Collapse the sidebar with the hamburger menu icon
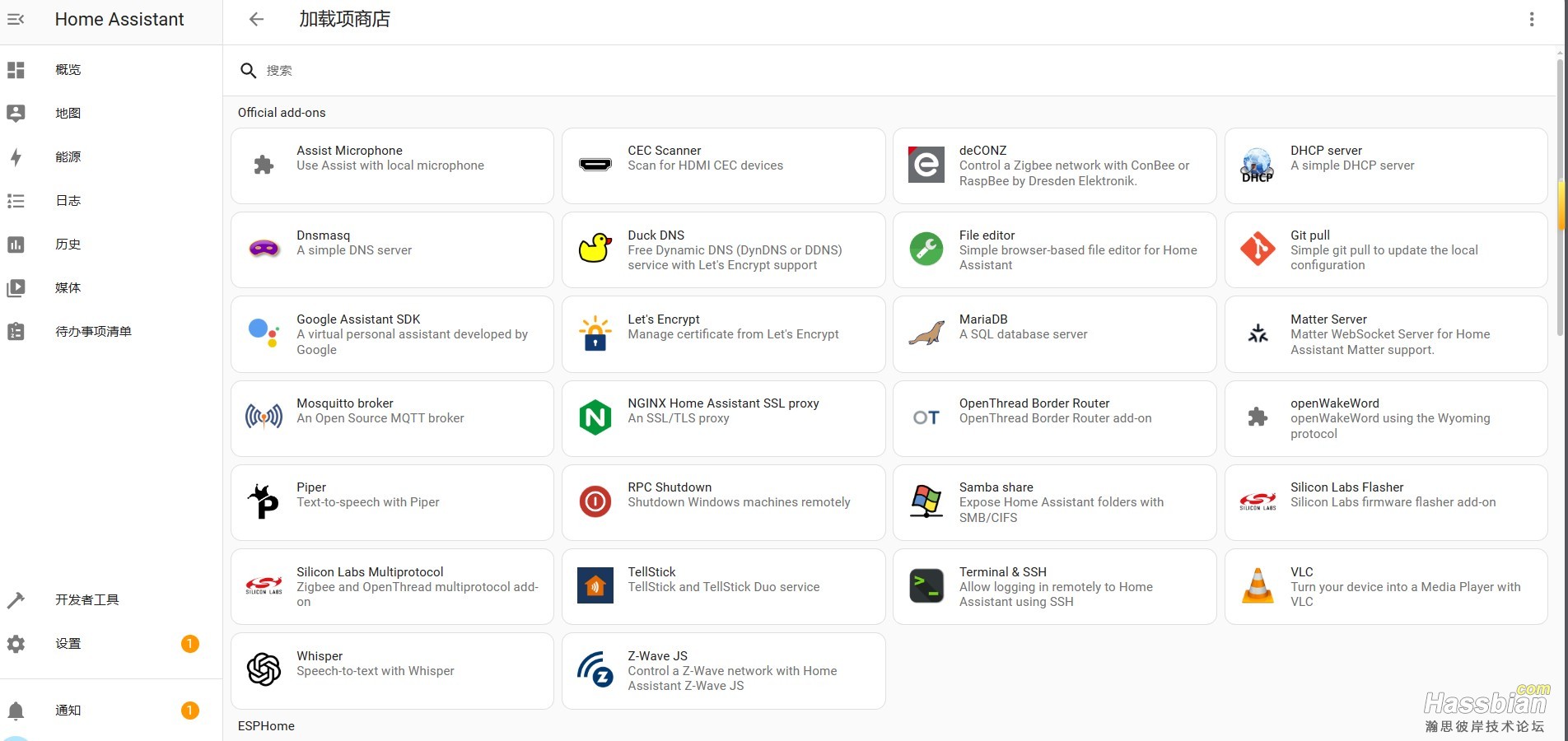This screenshot has width=1568, height=741. tap(16, 19)
